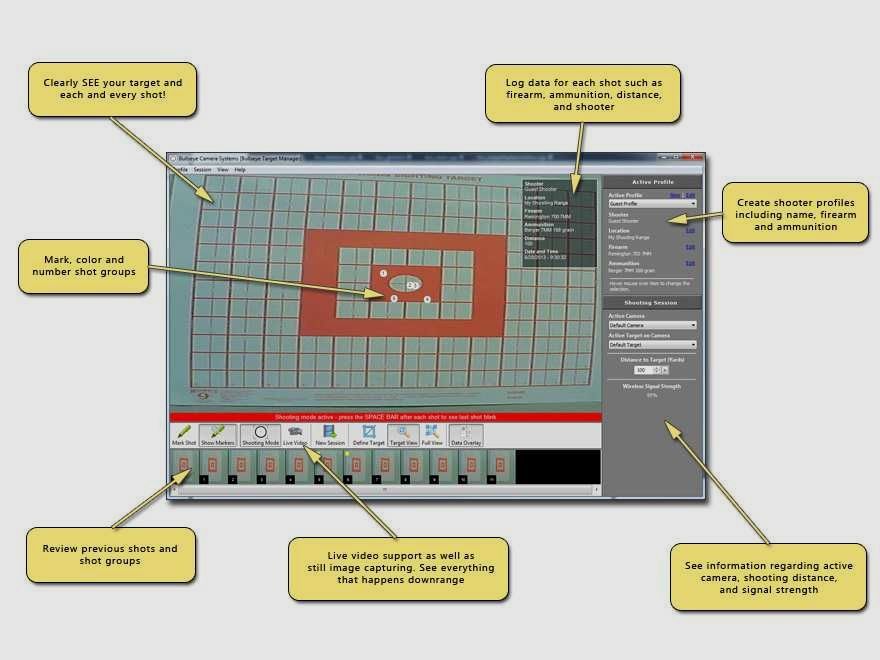This screenshot has width=880, height=660.
Task: Click the button right of the distance spinner
Action: pyautogui.click(x=665, y=370)
